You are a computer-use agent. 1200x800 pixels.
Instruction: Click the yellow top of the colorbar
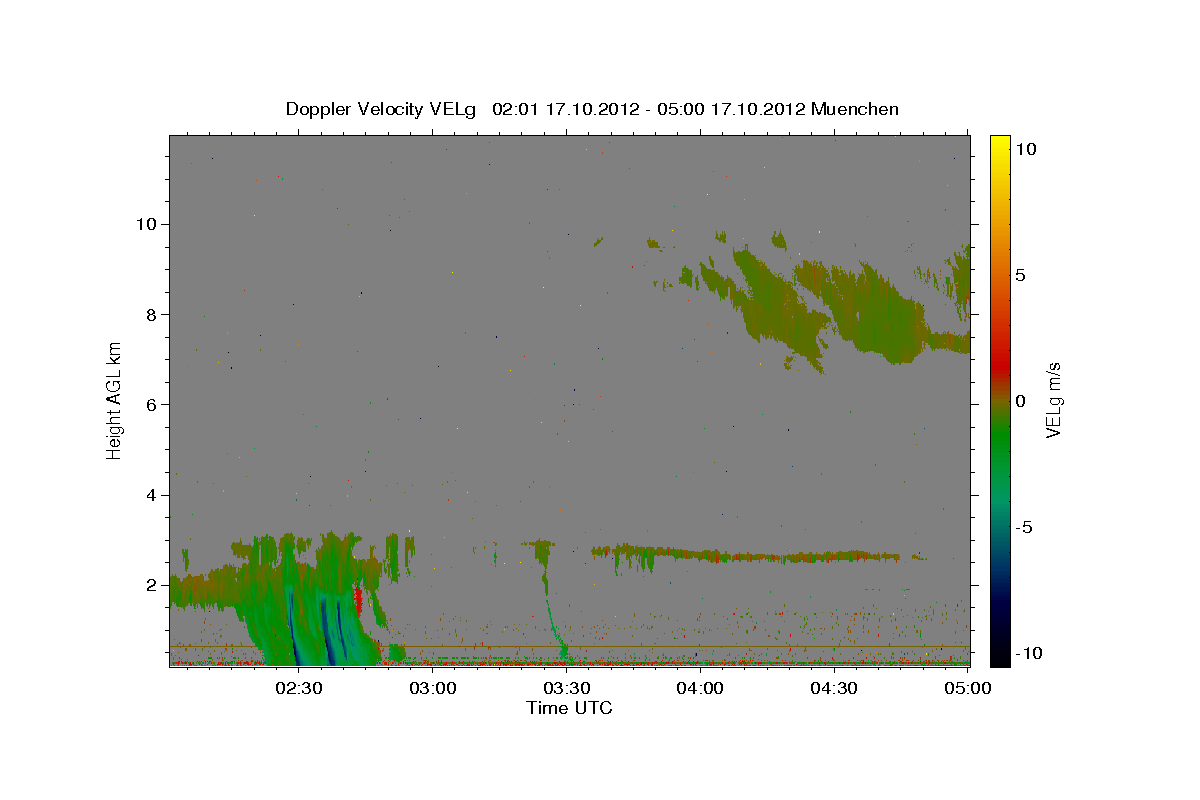pos(999,147)
